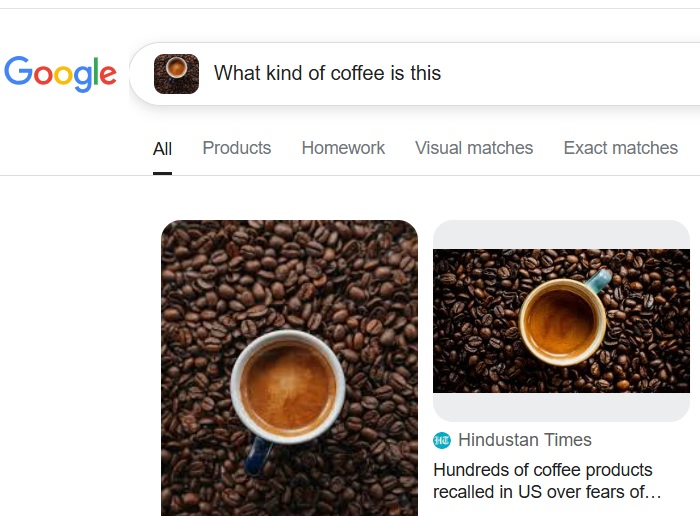The height and width of the screenshot is (516, 700).
Task: Click the teal-handled cup in the Hindustan Times image
Action: pos(562,321)
